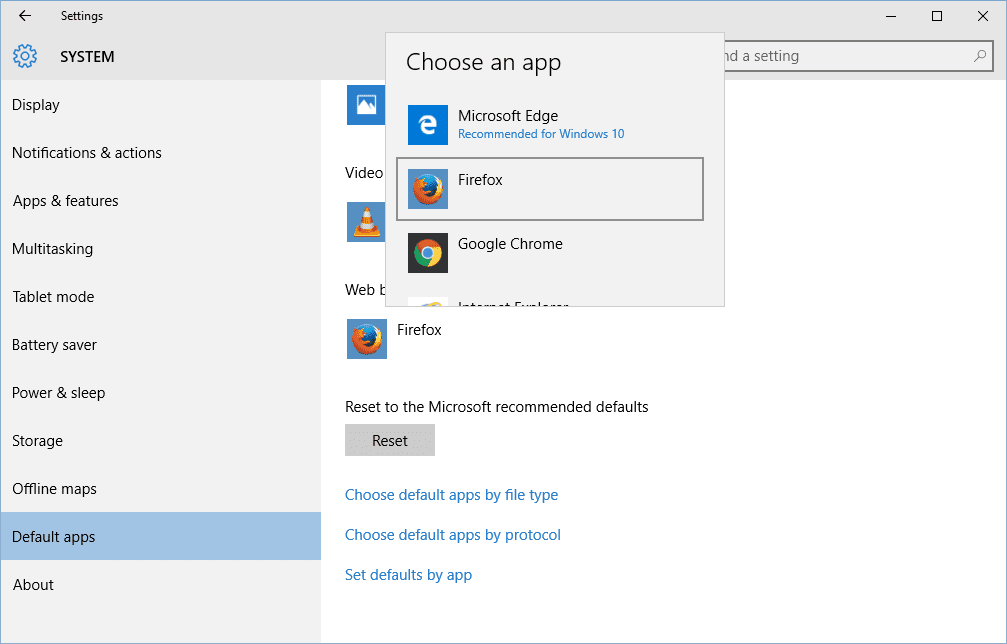Viewport: 1007px width, 644px height.
Task: Open Apps & features section
Action: tap(65, 201)
